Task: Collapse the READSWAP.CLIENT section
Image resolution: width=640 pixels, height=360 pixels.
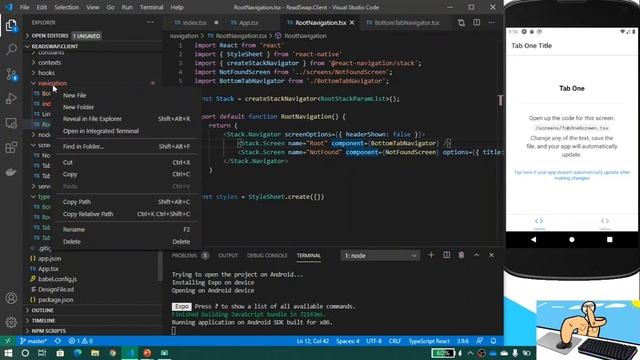Action: click(x=55, y=46)
